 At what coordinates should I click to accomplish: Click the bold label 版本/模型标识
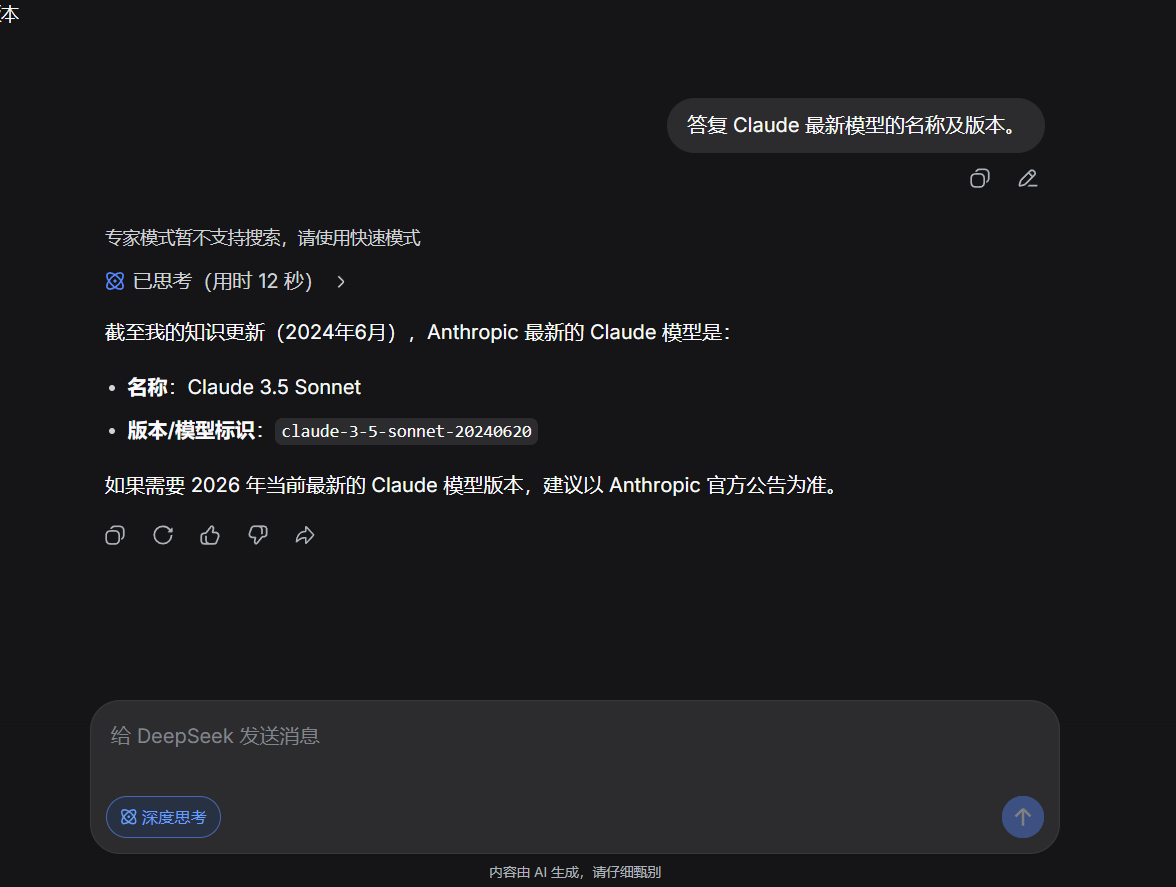point(191,430)
